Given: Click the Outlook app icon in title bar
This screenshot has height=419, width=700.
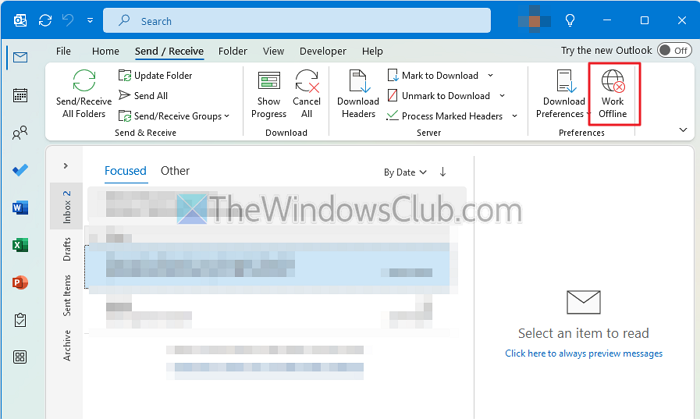Looking at the screenshot, I should pos(20,21).
